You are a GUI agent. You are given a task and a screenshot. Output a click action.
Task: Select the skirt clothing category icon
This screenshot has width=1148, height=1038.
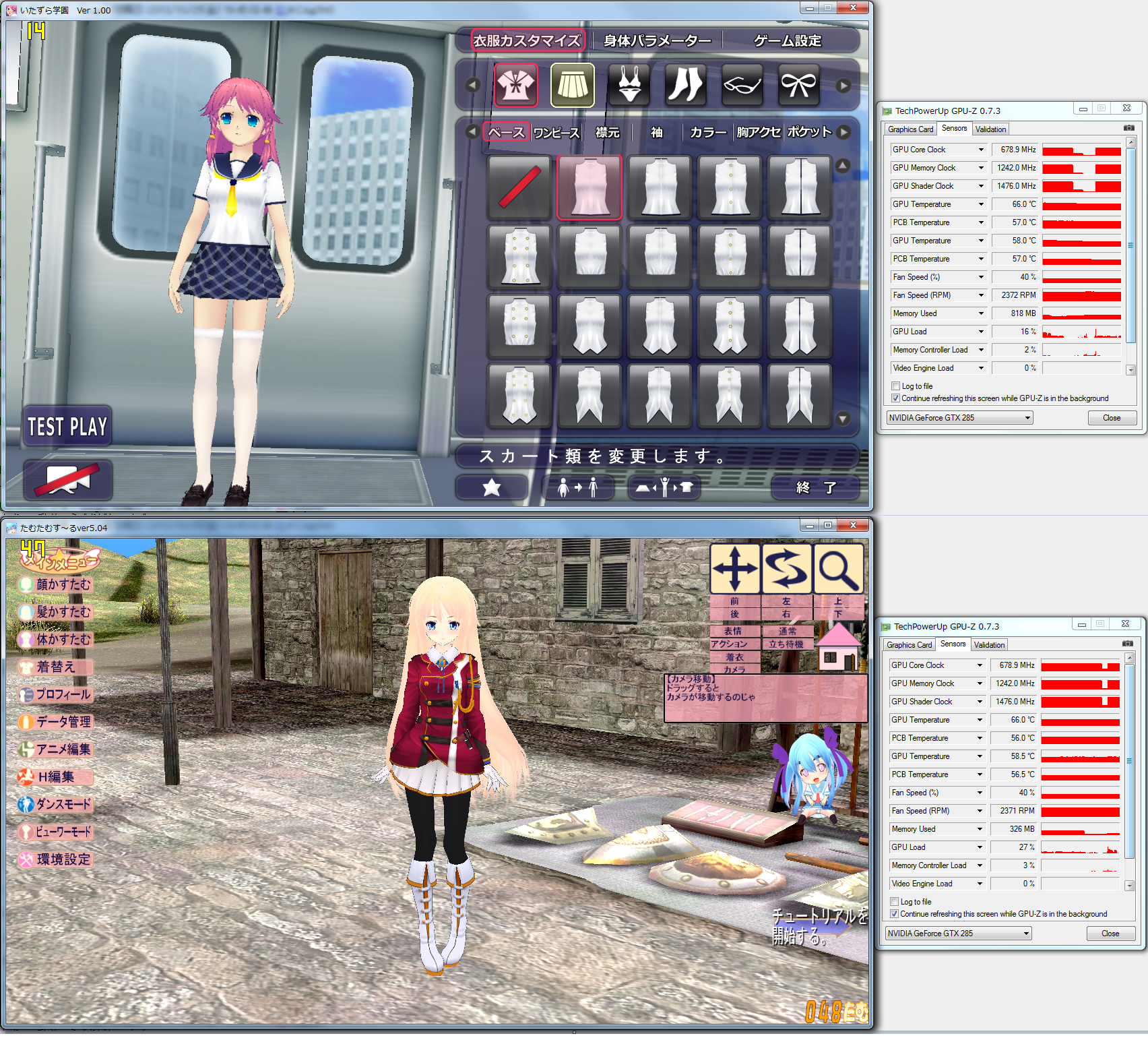click(x=572, y=86)
